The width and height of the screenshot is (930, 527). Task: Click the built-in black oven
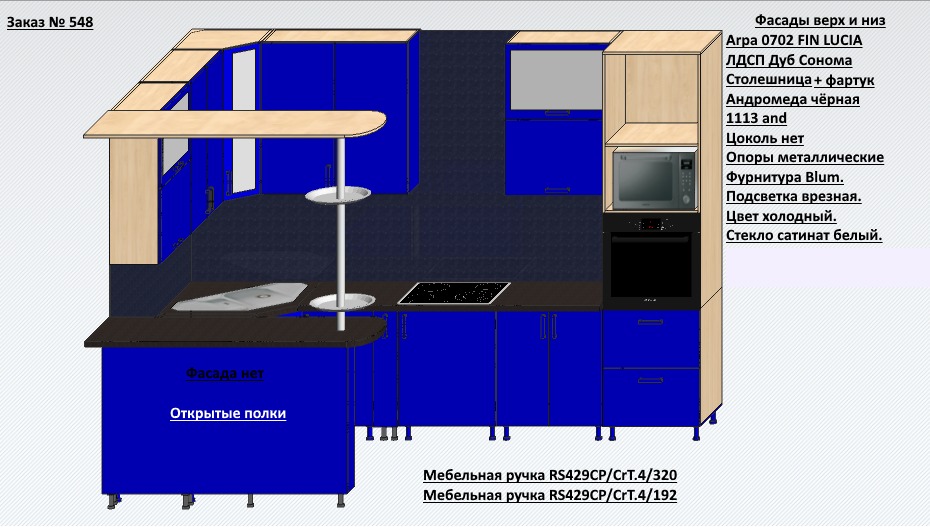(651, 262)
